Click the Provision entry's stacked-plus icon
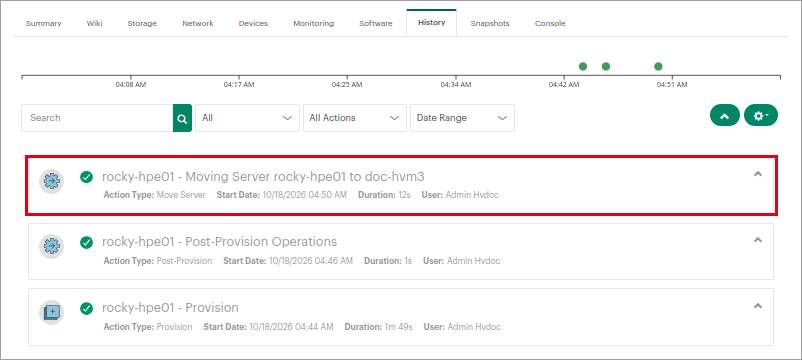The width and height of the screenshot is (802, 360). (x=52, y=312)
